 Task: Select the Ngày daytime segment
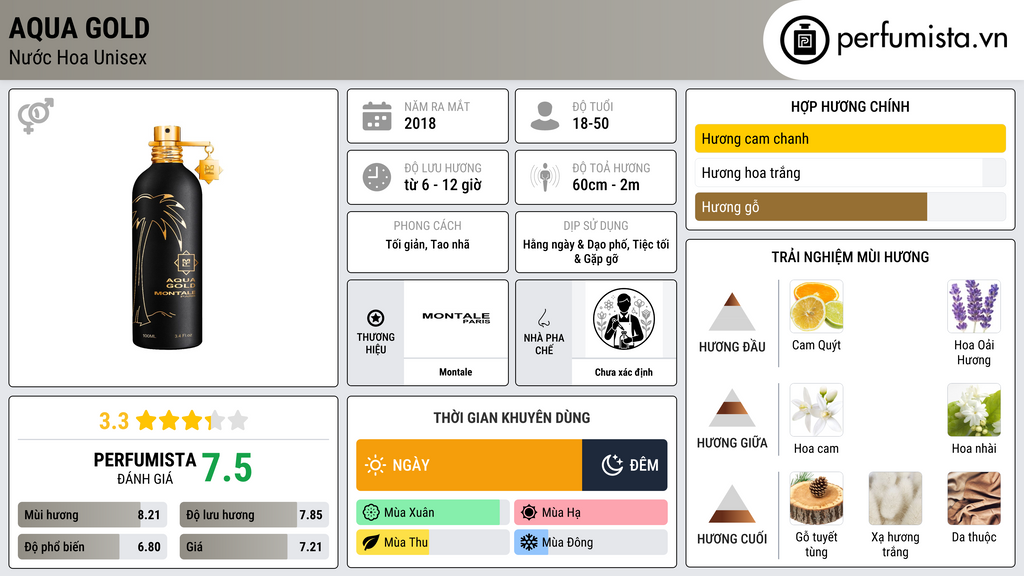(469, 465)
